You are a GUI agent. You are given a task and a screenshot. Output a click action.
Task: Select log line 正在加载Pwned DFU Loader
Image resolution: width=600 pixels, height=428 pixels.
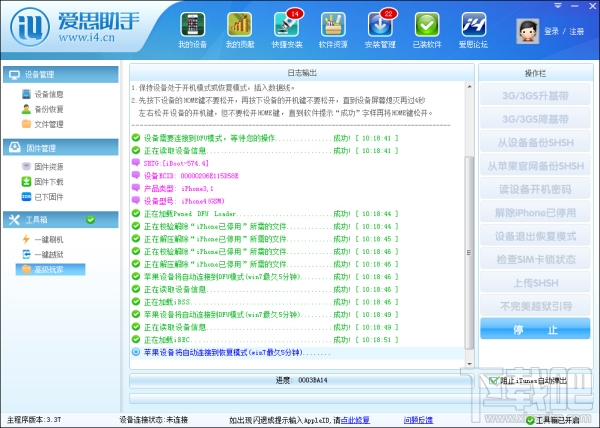(x=265, y=214)
